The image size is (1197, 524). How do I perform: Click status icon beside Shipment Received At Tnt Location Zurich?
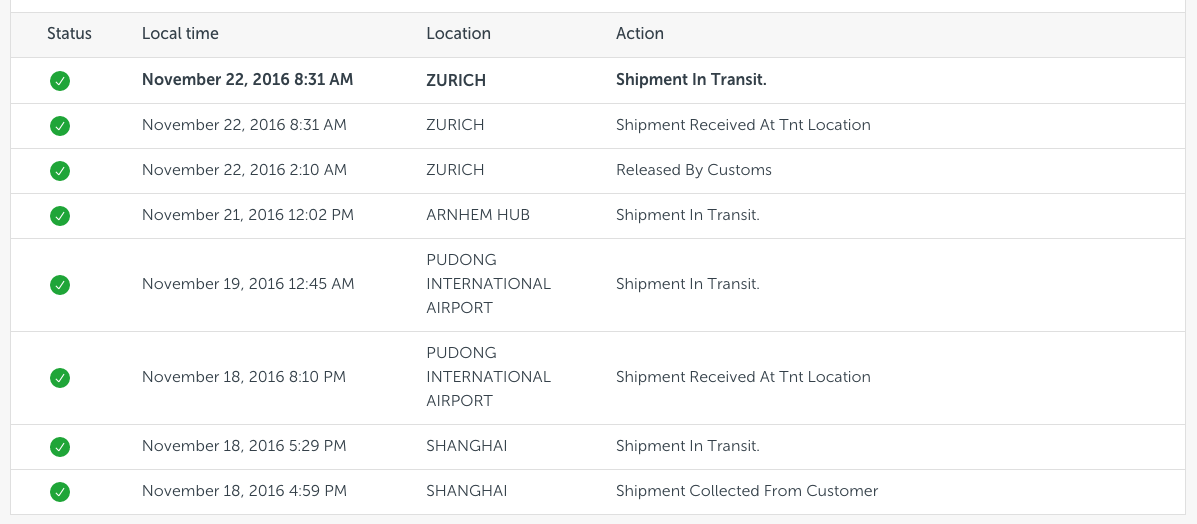tap(60, 125)
